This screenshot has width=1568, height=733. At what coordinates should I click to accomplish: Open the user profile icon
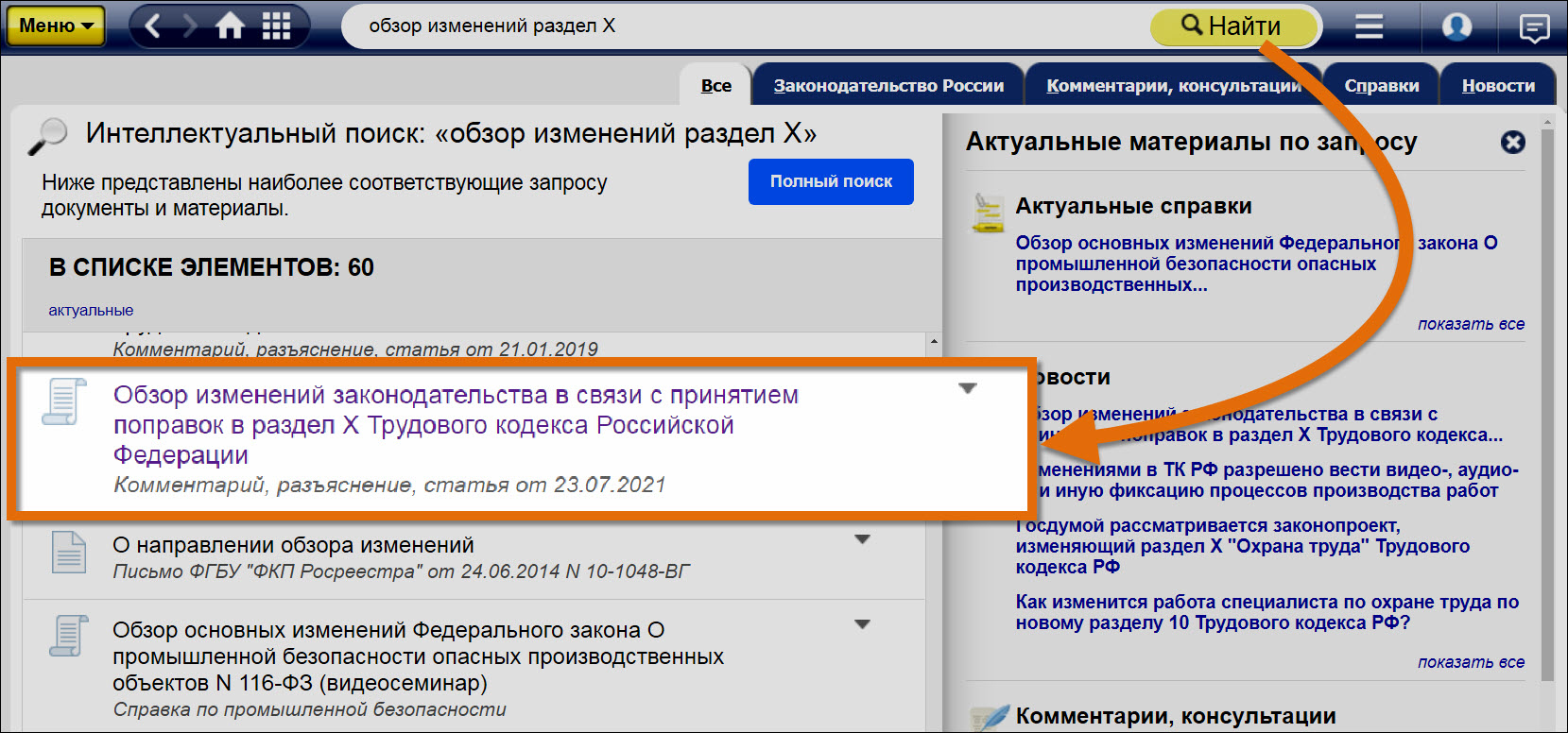pyautogui.click(x=1456, y=26)
